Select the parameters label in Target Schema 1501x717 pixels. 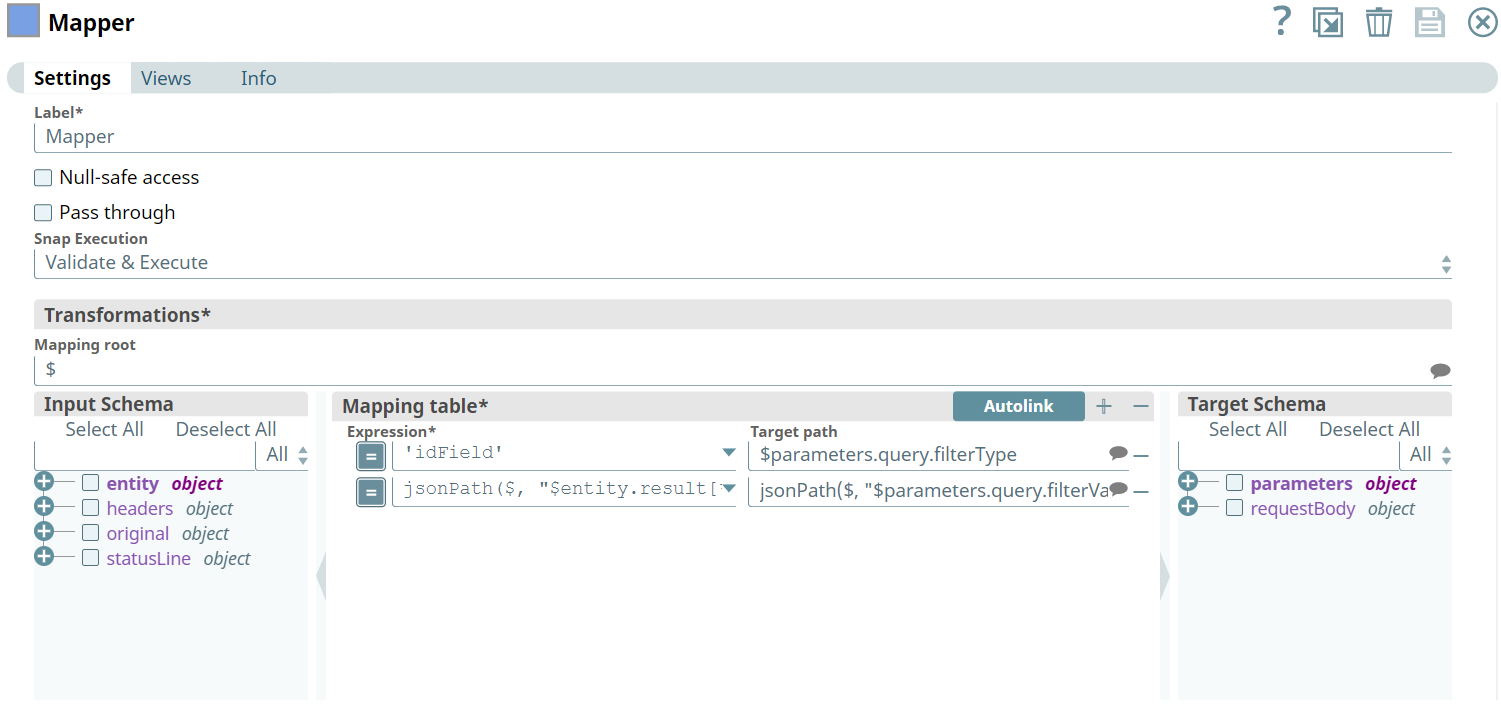pyautogui.click(x=1301, y=484)
